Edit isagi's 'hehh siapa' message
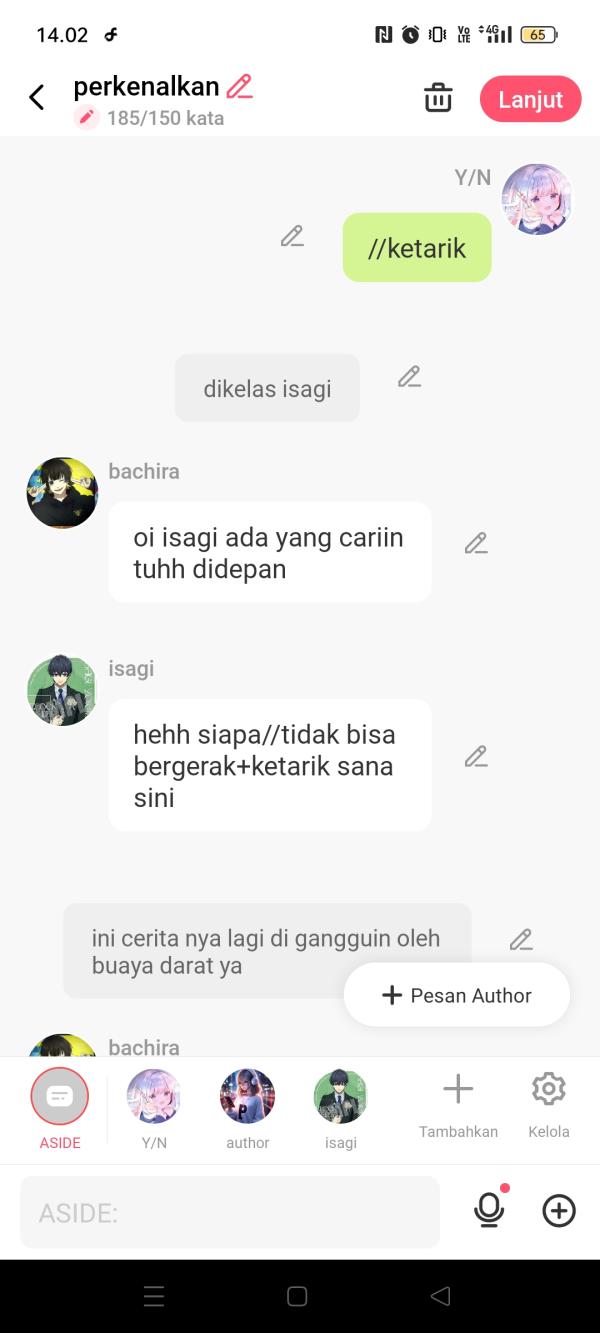600x1333 pixels. pos(476,757)
